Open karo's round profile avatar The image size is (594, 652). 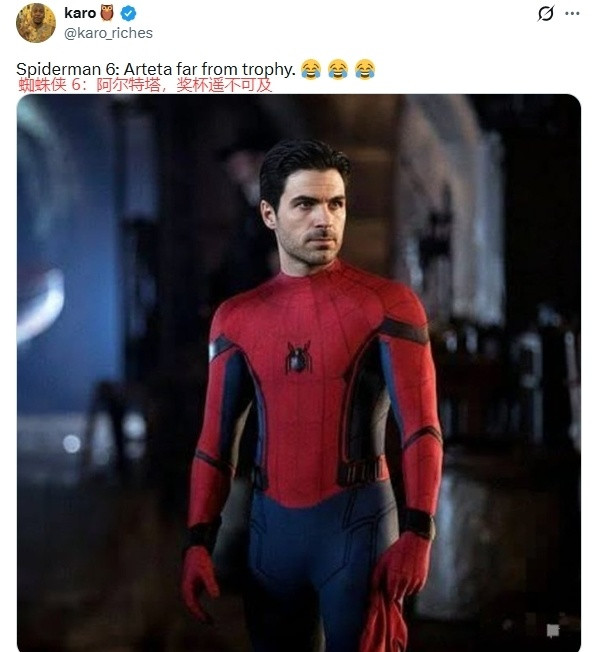(x=36, y=22)
